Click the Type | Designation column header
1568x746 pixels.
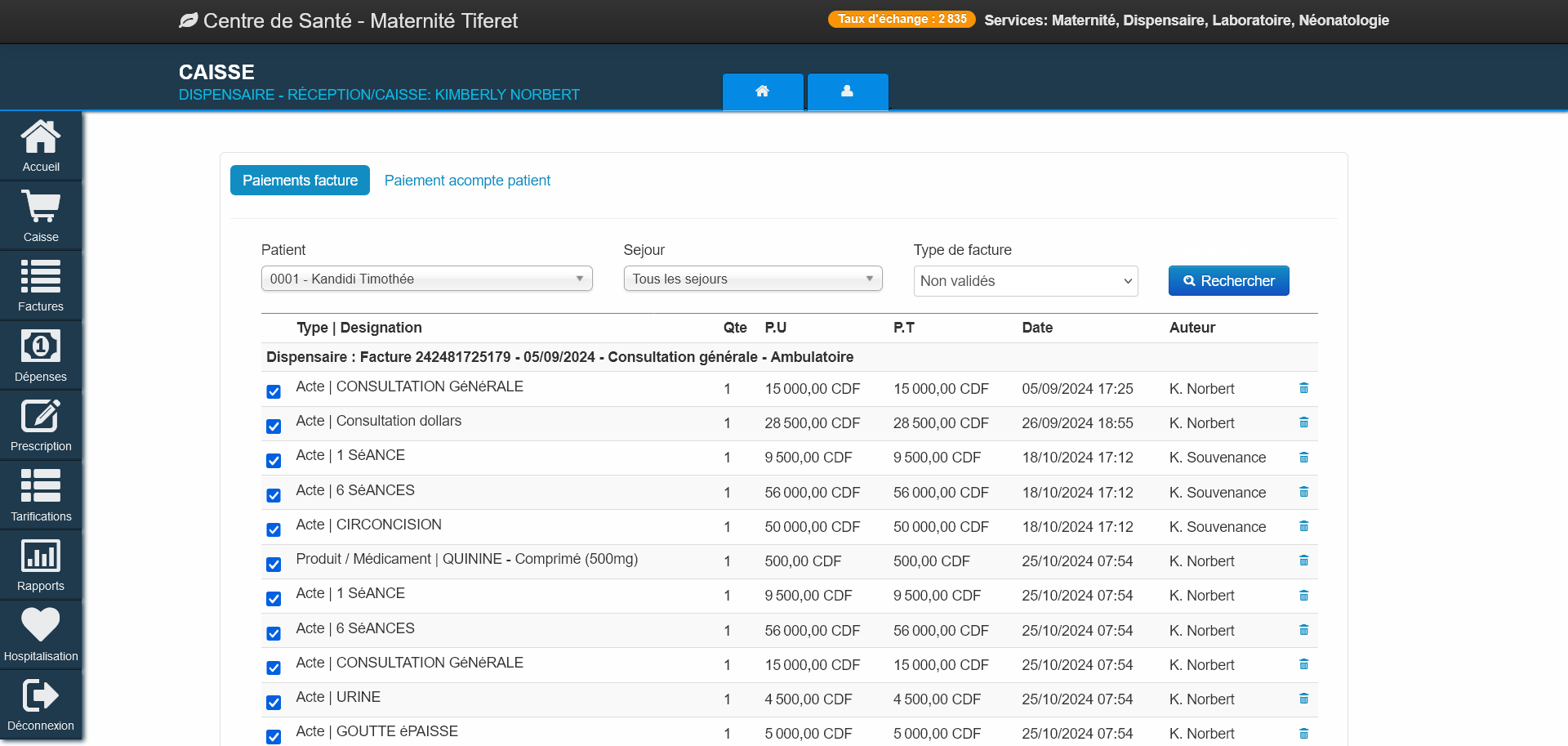pos(359,328)
